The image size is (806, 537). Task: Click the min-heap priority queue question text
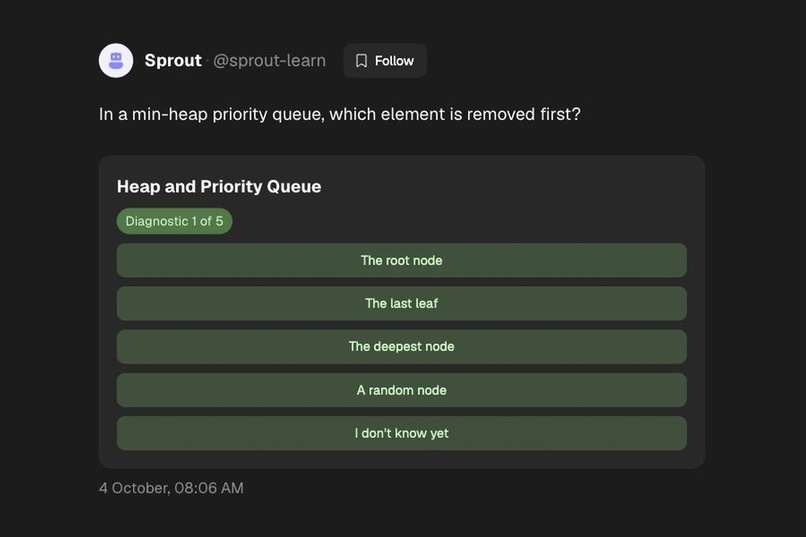339,114
